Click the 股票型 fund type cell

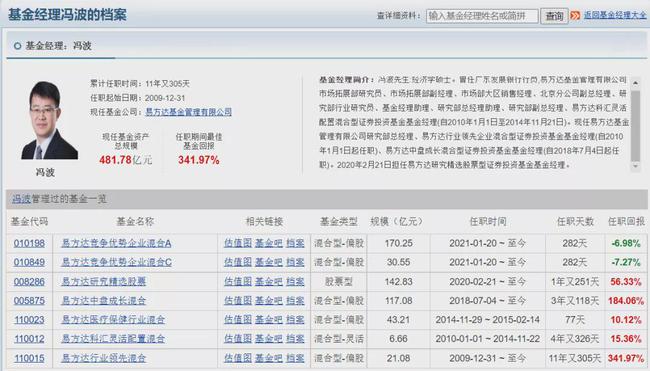[x=339, y=282]
